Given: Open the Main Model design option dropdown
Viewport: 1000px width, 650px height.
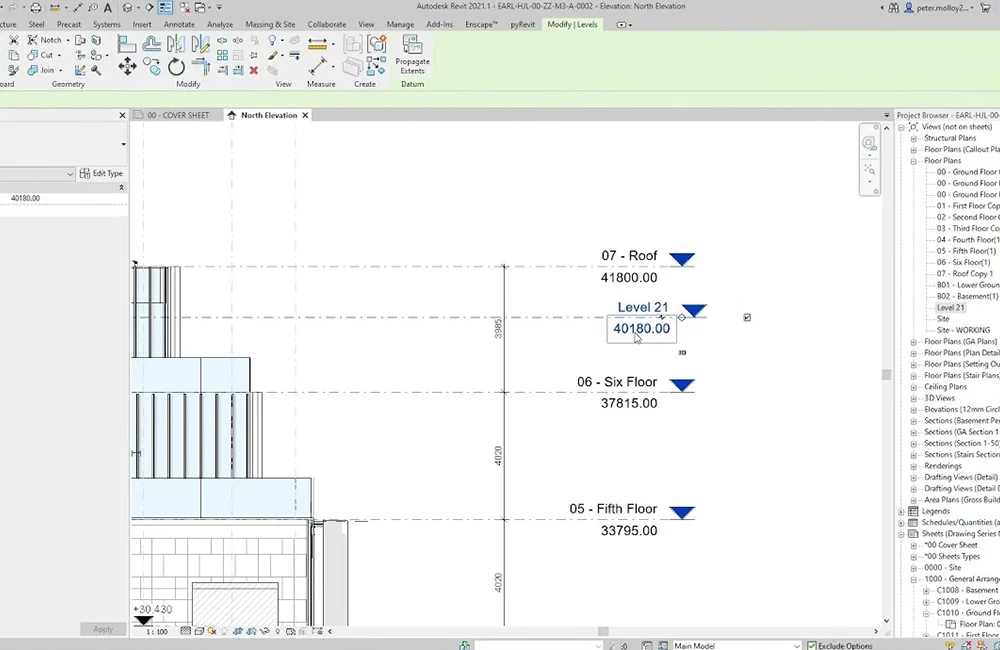Looking at the screenshot, I should click(x=797, y=646).
